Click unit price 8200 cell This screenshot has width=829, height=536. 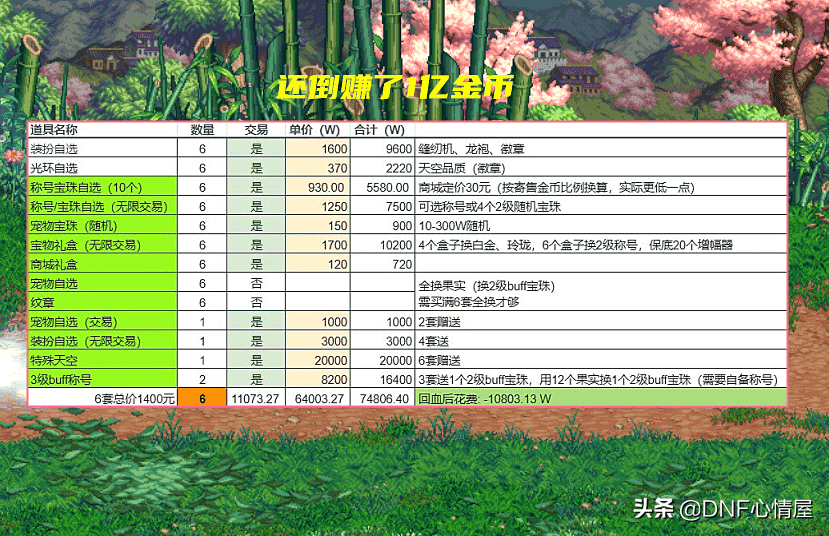[x=318, y=379]
